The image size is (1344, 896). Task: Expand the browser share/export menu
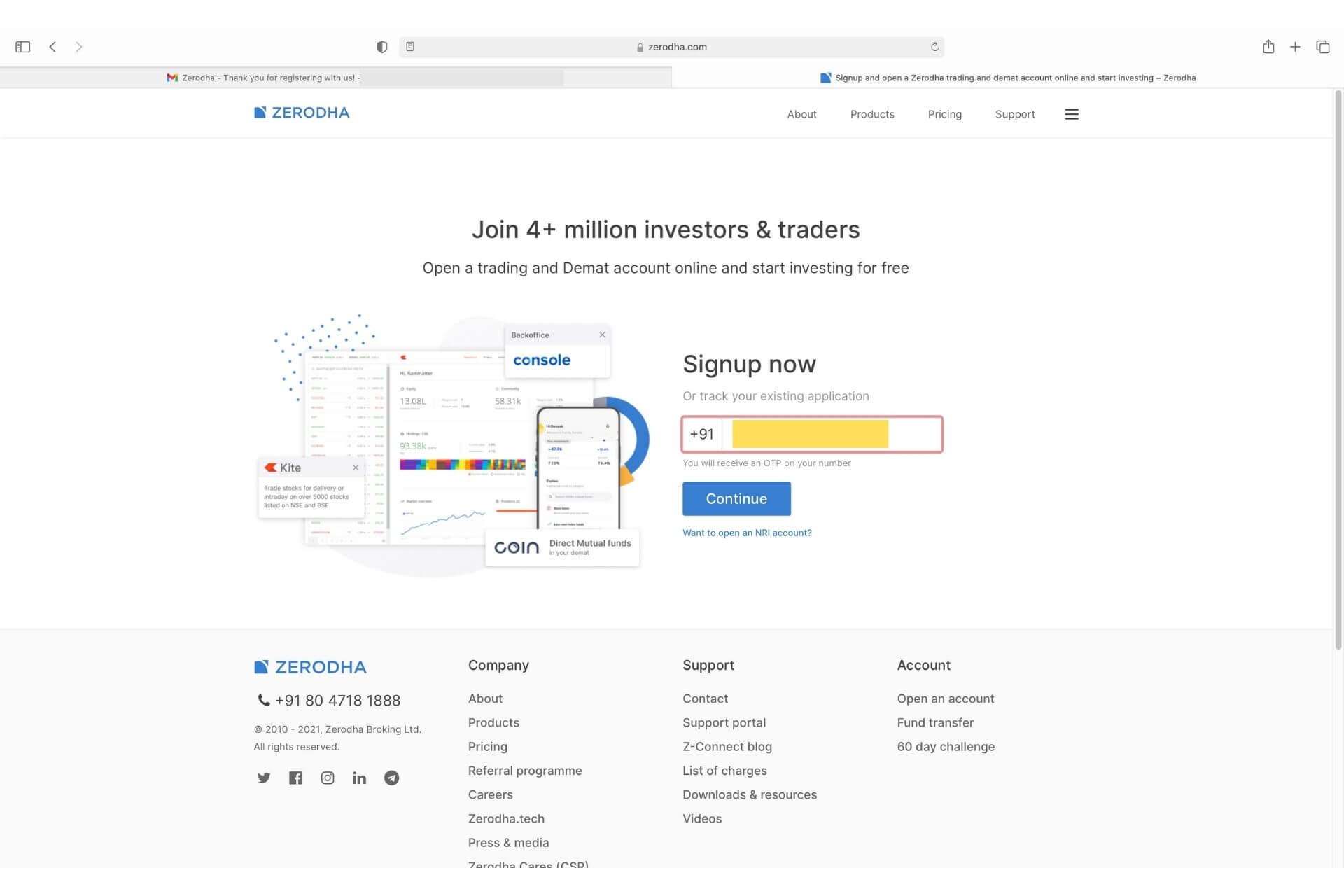click(1267, 46)
